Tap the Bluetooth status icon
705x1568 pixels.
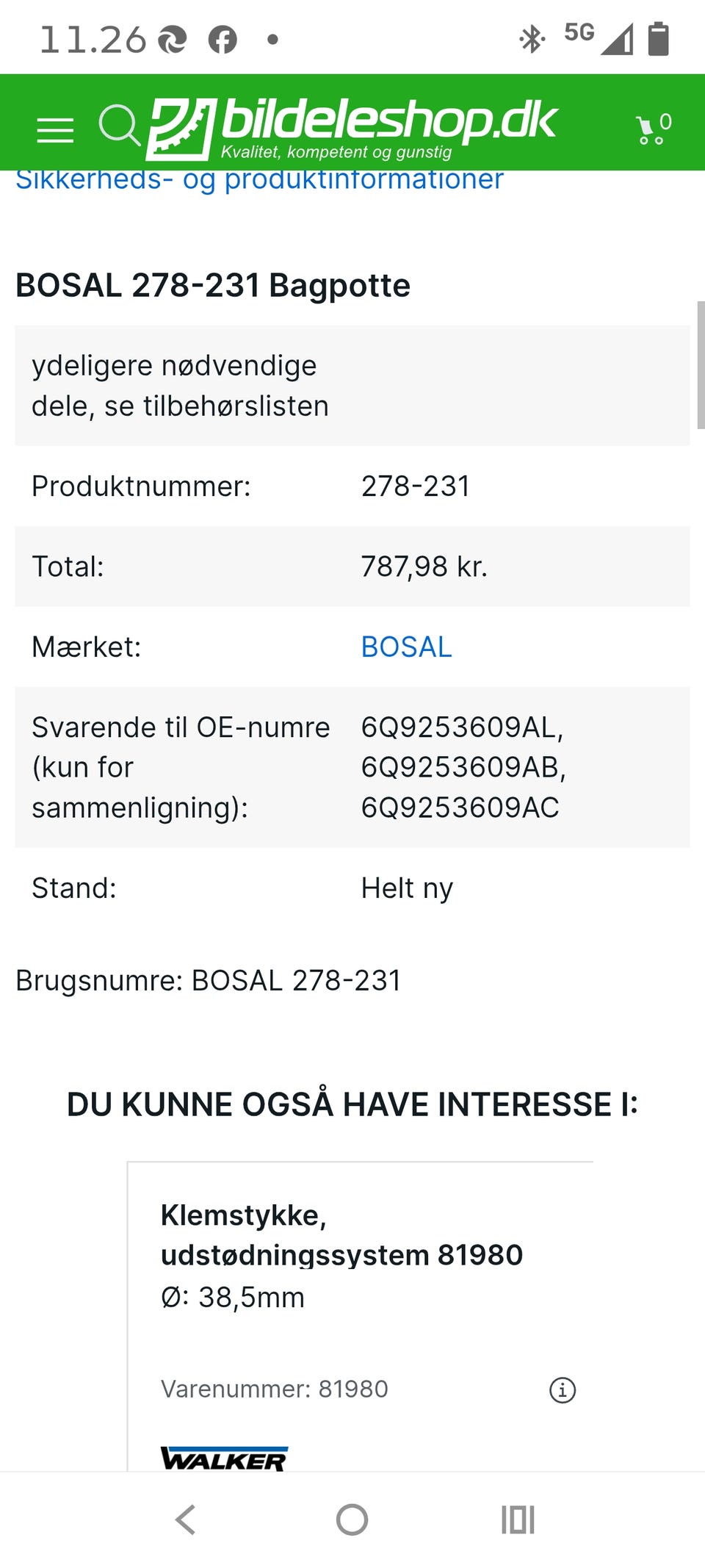(531, 39)
